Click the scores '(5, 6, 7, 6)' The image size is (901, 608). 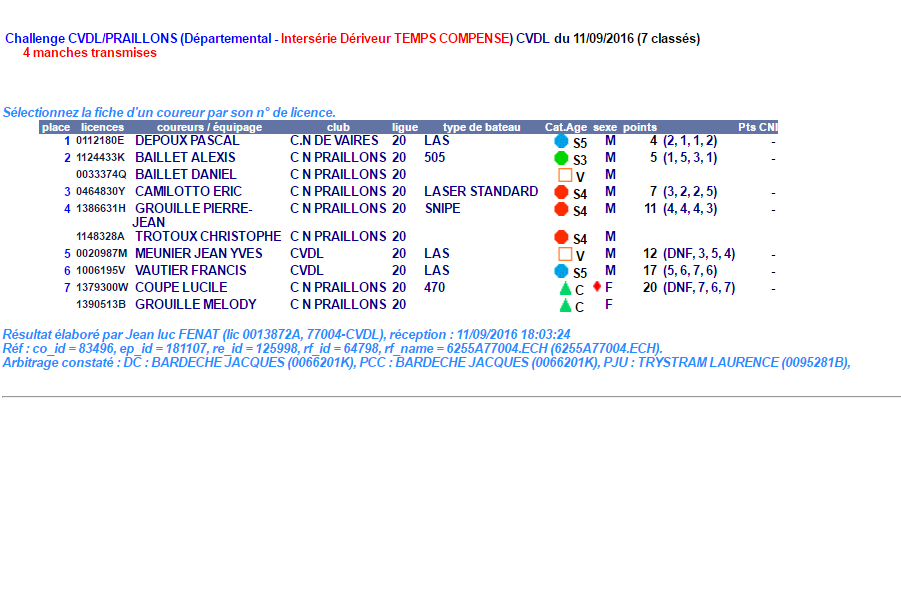(x=690, y=270)
